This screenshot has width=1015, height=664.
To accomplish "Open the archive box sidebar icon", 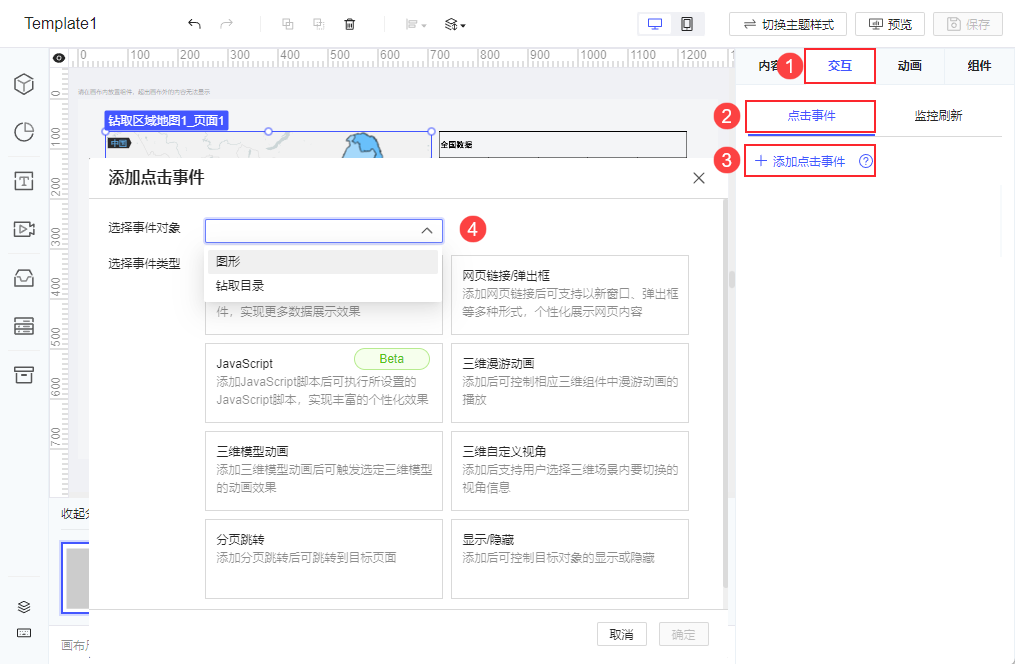I will pyautogui.click(x=24, y=375).
